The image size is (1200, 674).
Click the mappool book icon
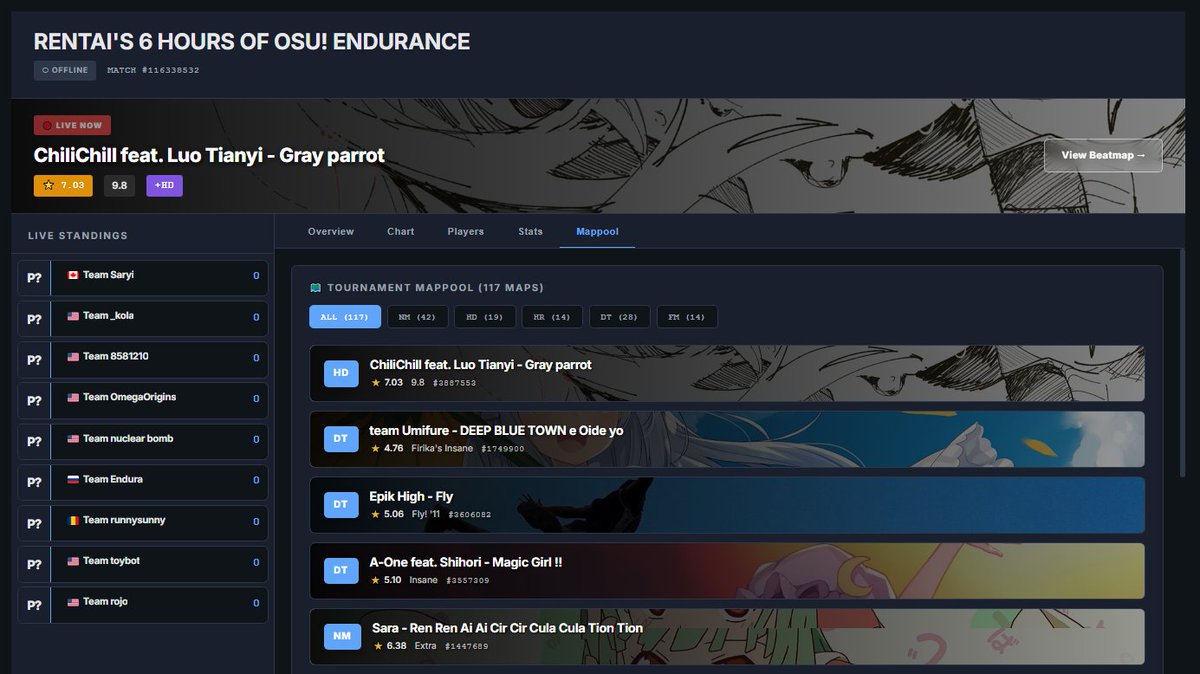point(315,288)
